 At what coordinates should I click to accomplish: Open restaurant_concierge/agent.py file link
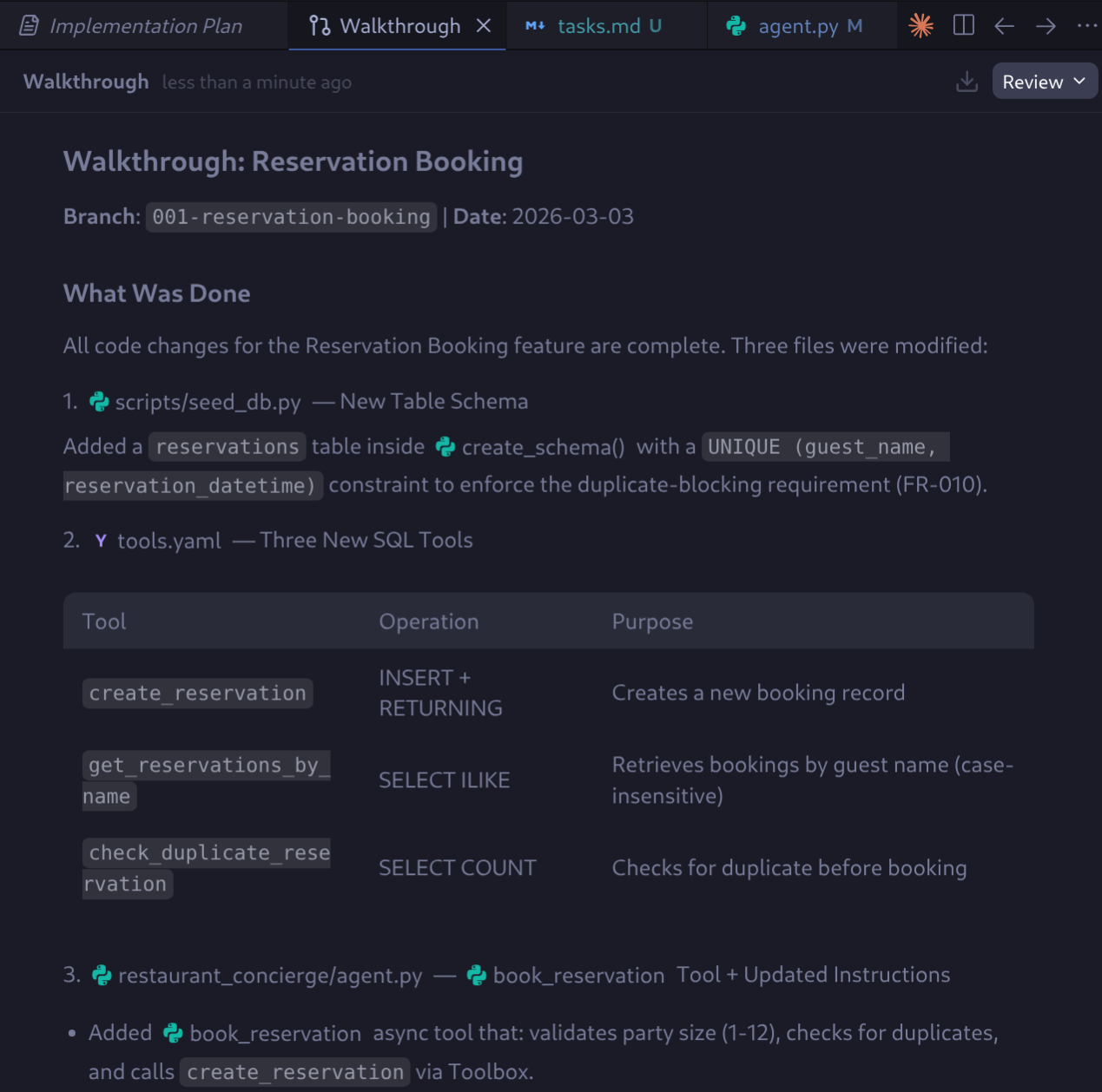pyautogui.click(x=270, y=976)
